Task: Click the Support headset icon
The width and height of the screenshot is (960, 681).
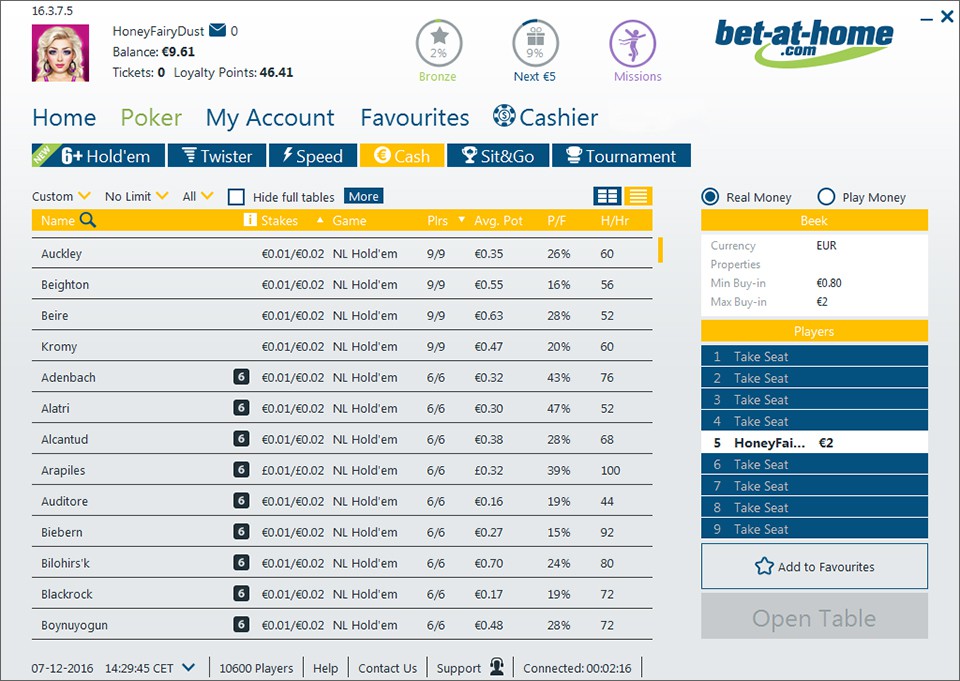Action: point(496,668)
